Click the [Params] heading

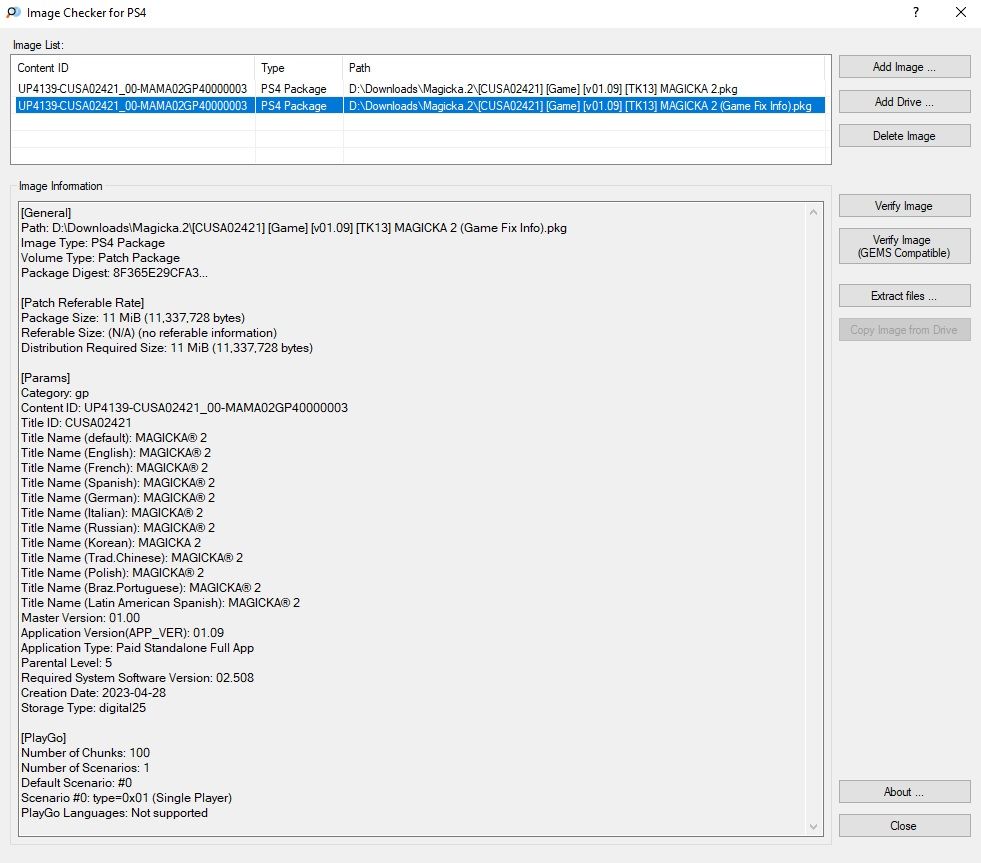pyautogui.click(x=45, y=378)
